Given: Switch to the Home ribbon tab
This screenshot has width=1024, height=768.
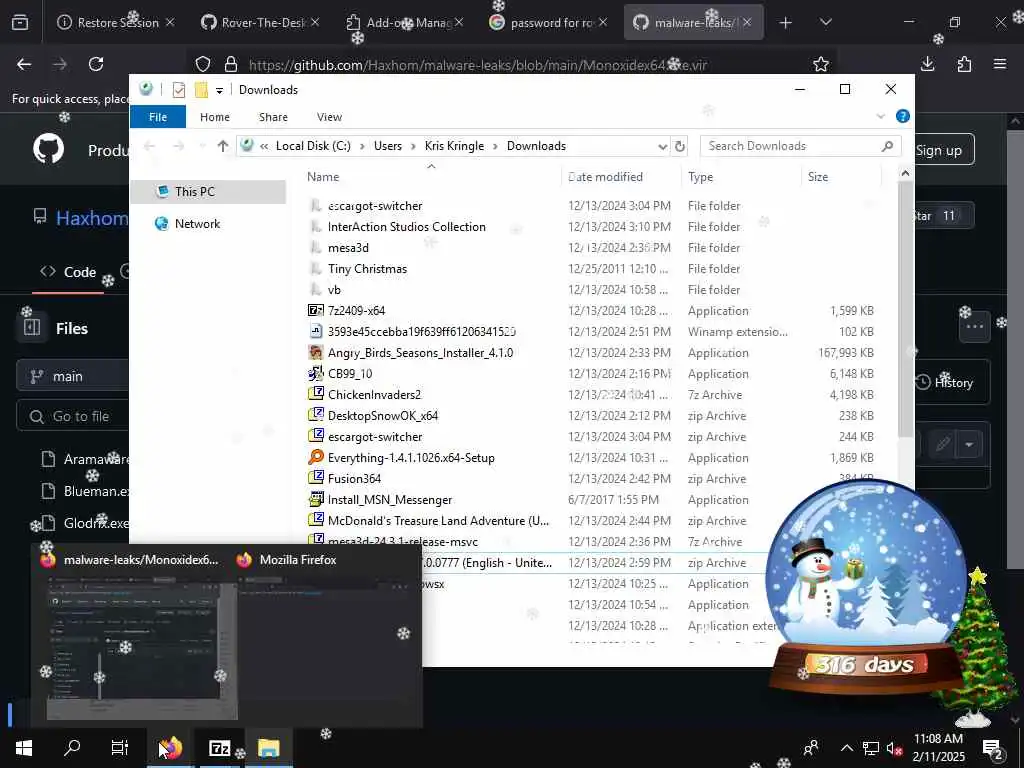Looking at the screenshot, I should tap(215, 117).
